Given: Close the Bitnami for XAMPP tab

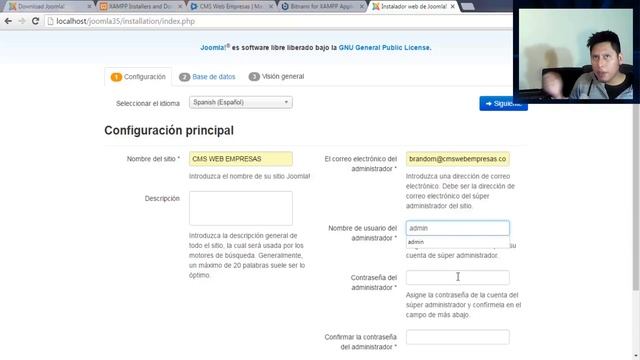Looking at the screenshot, I should [362, 7].
